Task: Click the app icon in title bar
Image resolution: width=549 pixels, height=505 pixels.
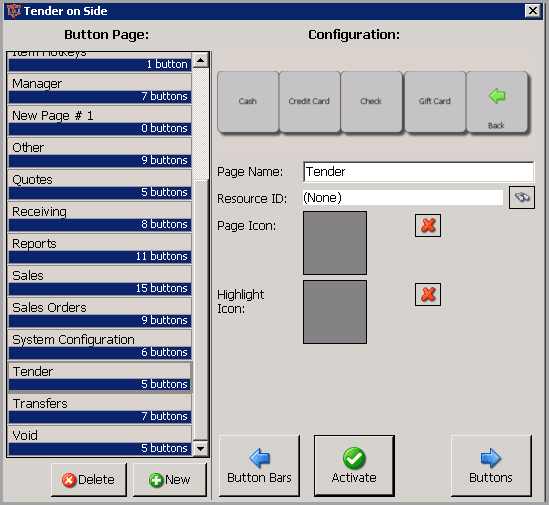Action: click(x=14, y=11)
